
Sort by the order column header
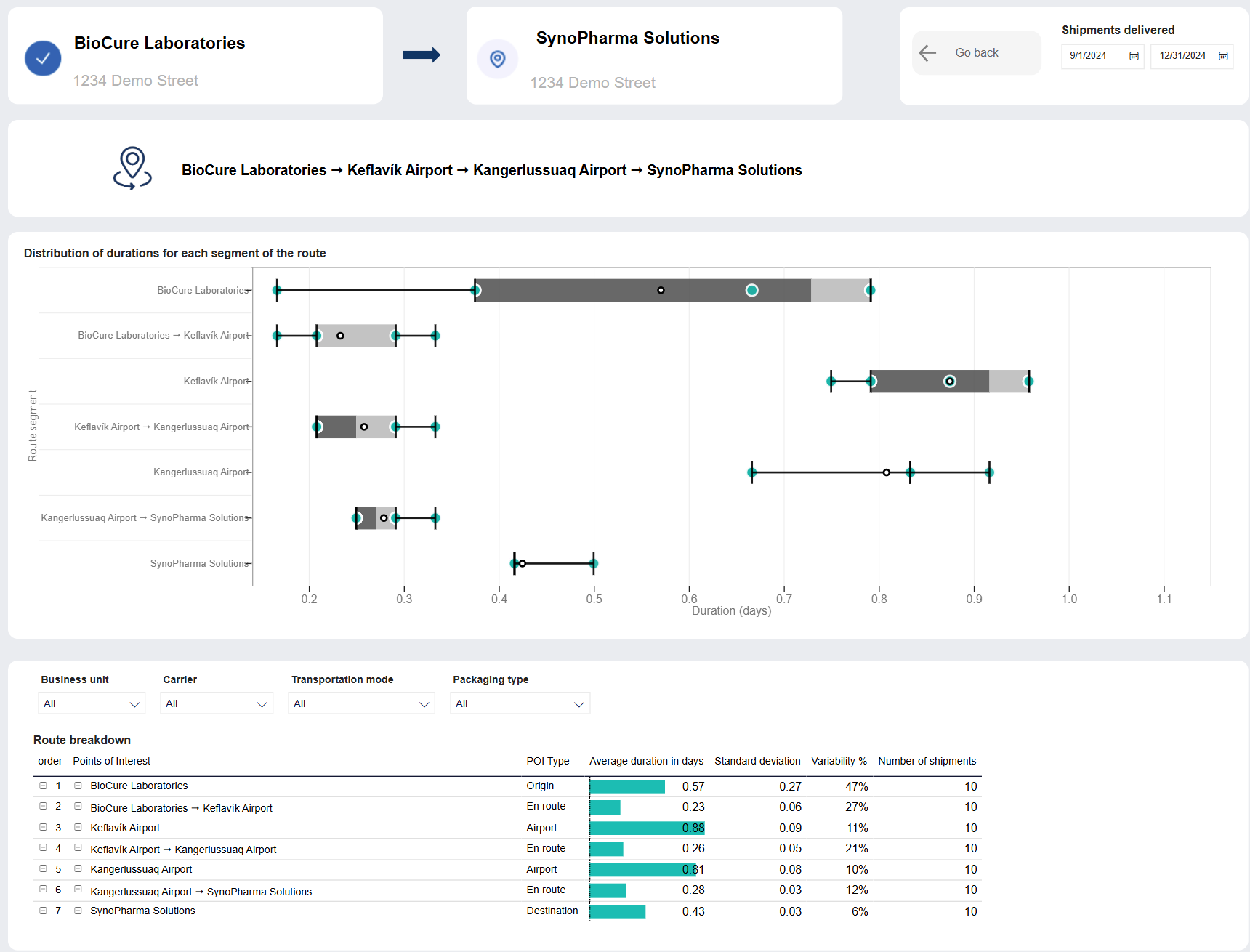point(50,761)
